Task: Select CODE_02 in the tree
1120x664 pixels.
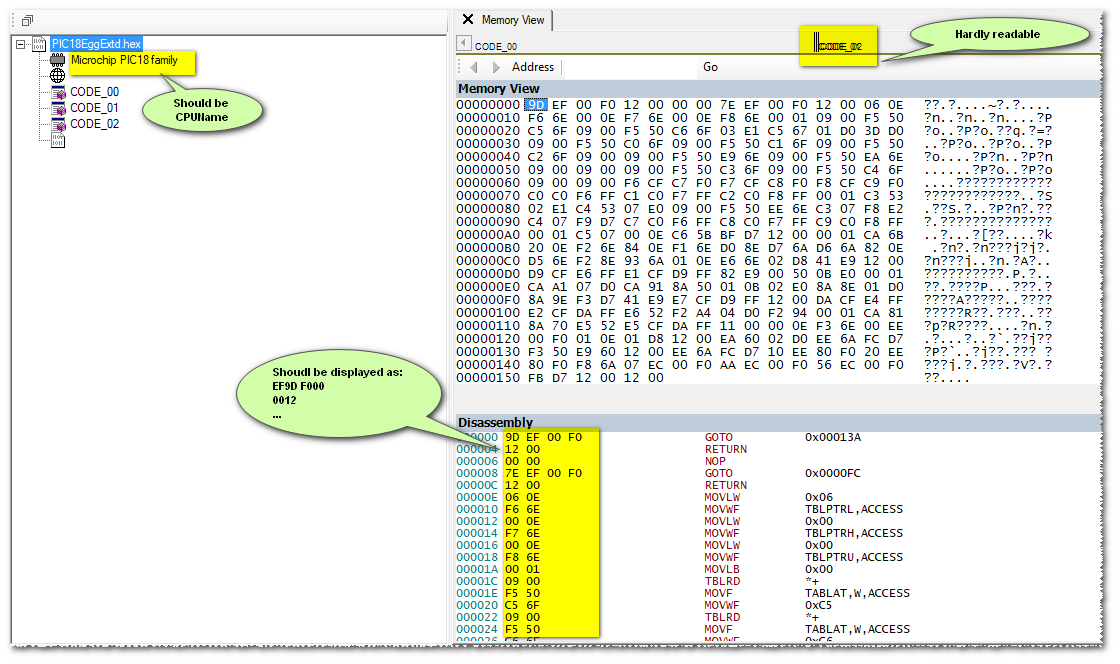Action: [x=94, y=124]
